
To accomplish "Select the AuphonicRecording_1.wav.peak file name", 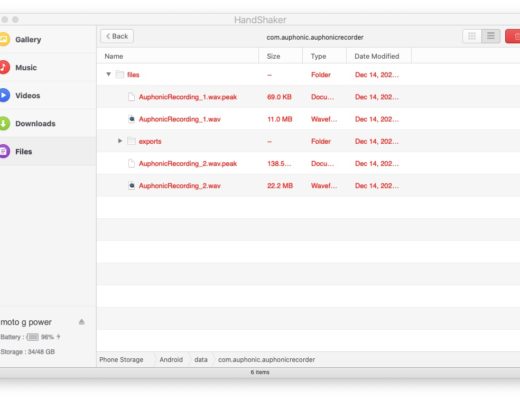I will 188,97.
